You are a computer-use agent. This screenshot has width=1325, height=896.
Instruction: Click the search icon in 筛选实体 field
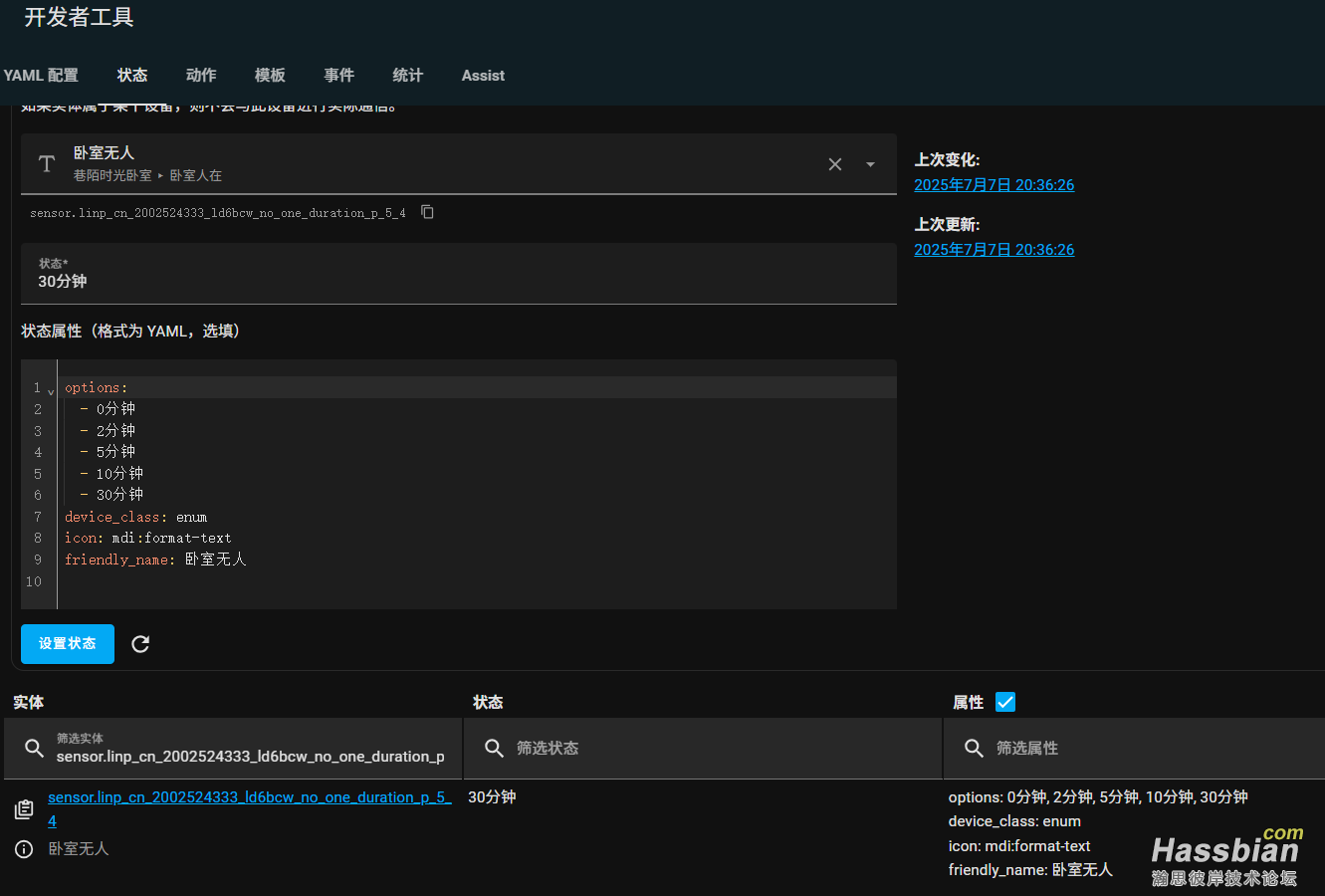coord(34,748)
